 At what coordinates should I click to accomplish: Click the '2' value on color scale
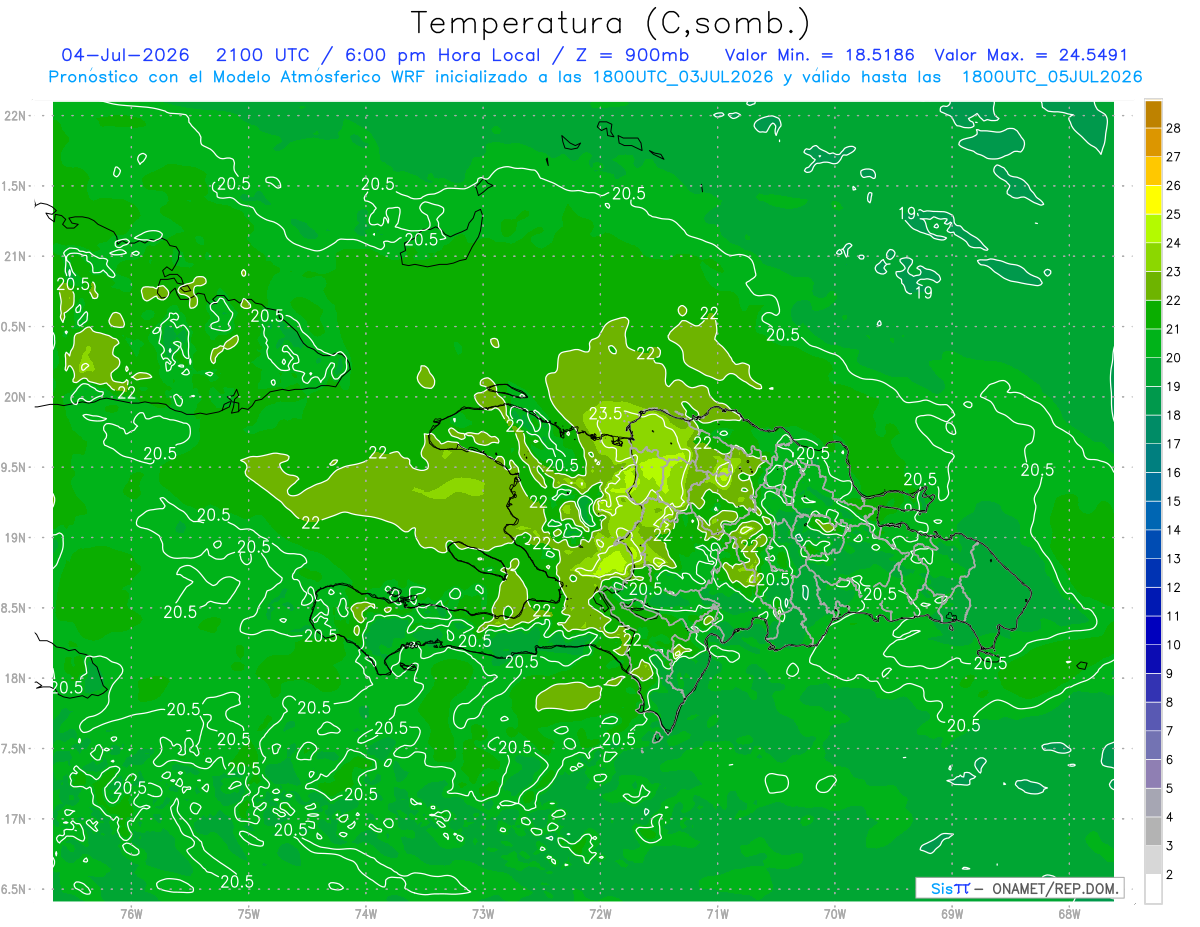tap(1170, 875)
